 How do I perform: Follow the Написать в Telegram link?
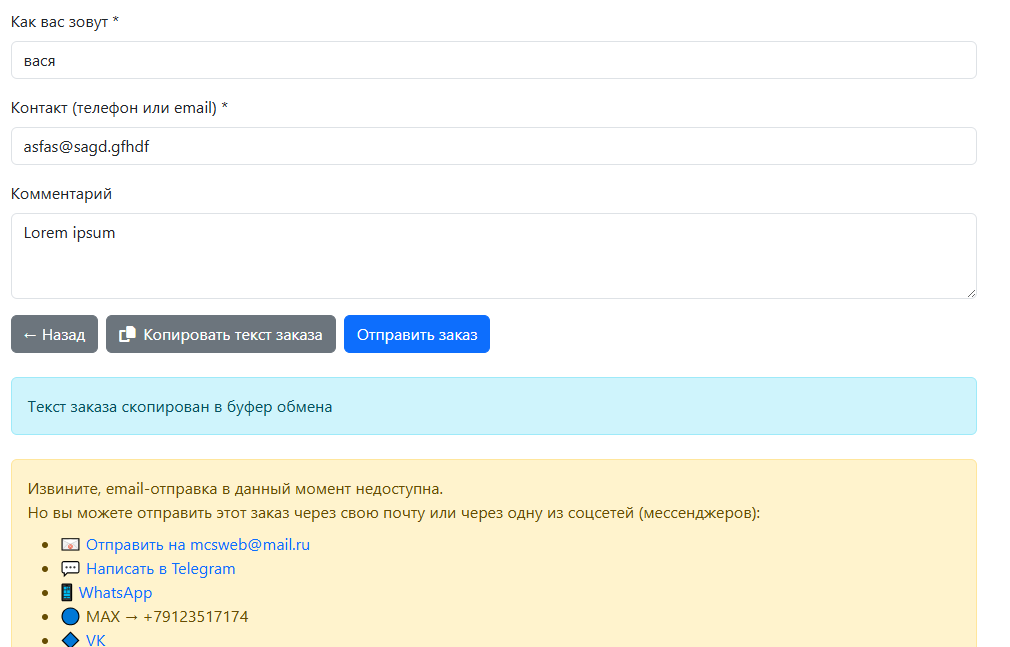[161, 569]
